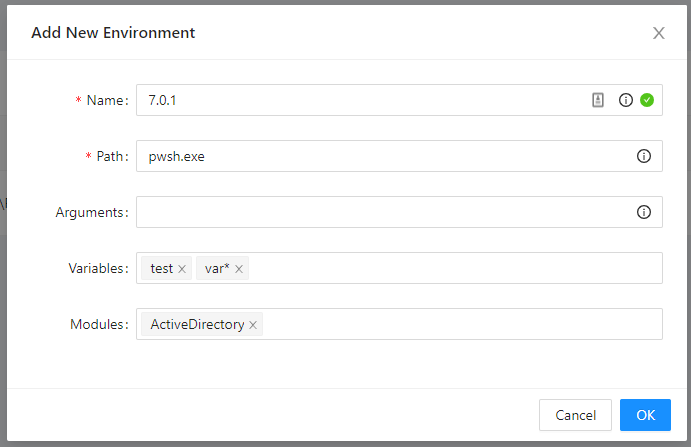Show info tooltip for the Arguments field
Viewport: 691px width, 447px height.
tap(643, 212)
